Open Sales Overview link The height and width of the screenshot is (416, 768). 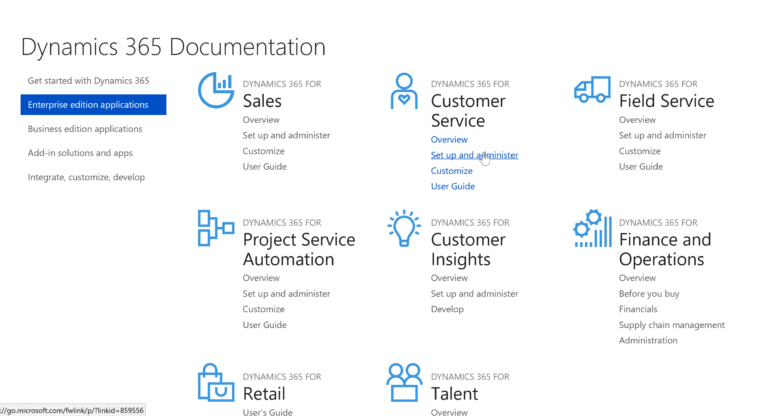(261, 120)
